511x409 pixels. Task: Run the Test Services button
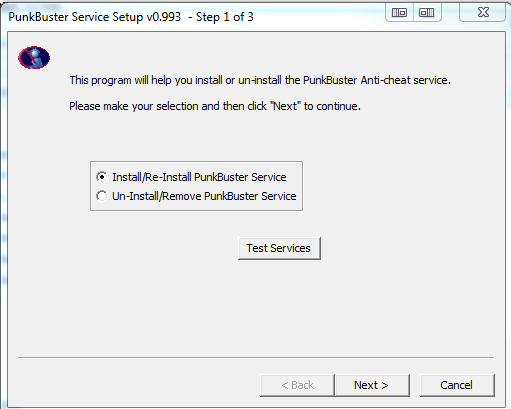click(x=279, y=248)
